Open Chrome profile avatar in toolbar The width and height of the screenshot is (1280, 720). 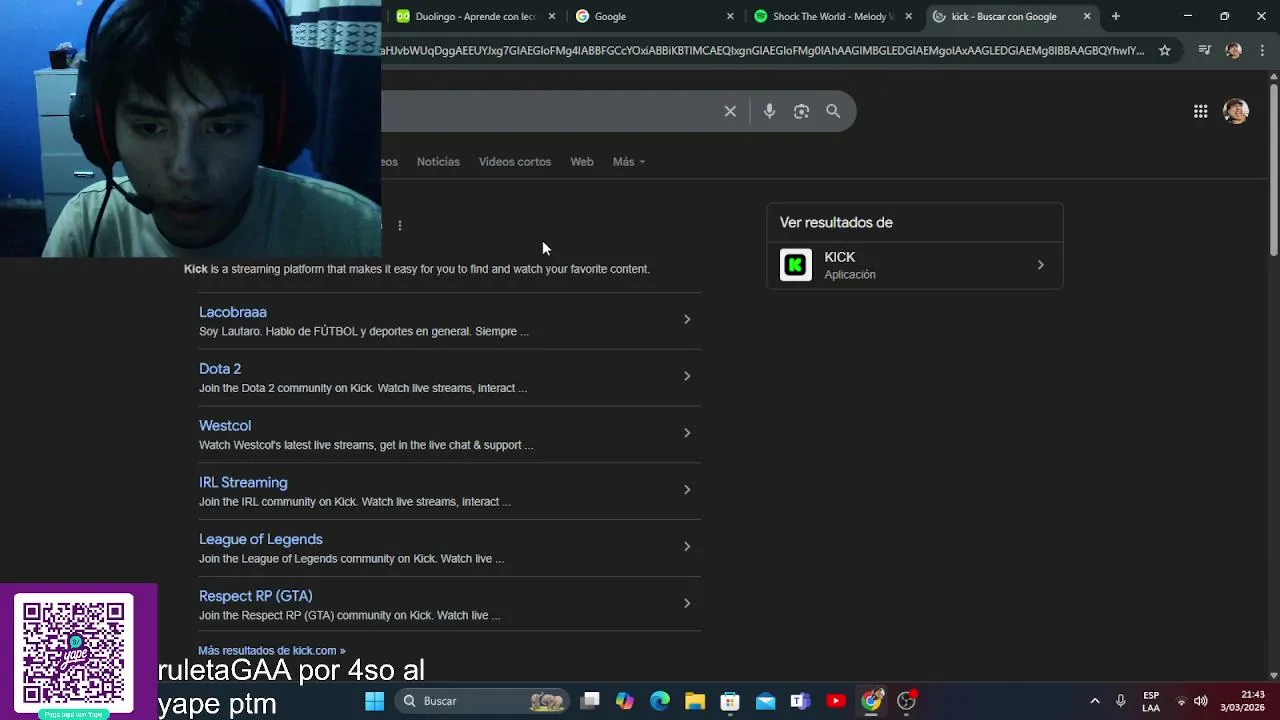coord(1233,50)
